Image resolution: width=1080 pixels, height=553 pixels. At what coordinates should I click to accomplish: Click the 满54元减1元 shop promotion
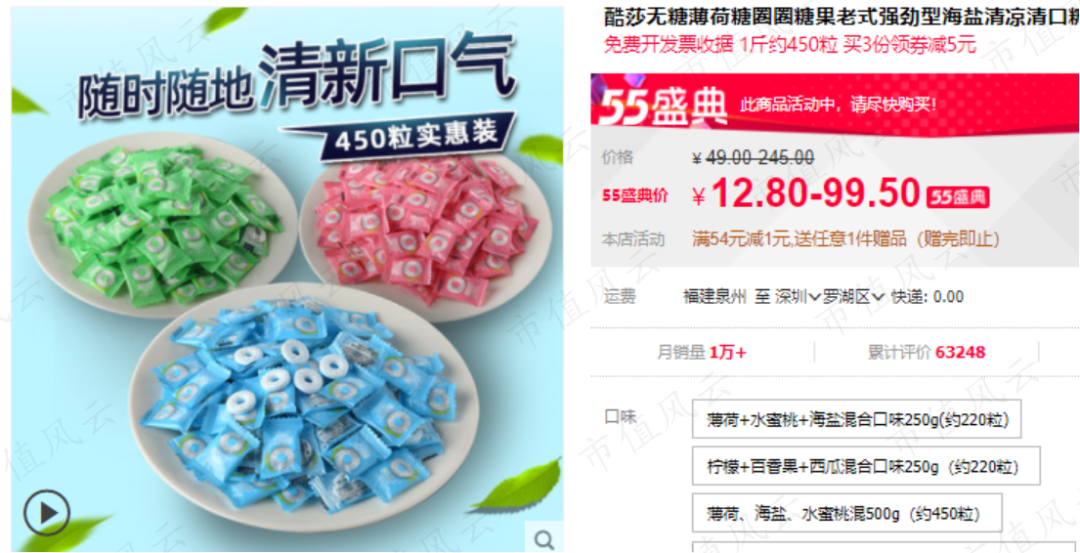845,240
